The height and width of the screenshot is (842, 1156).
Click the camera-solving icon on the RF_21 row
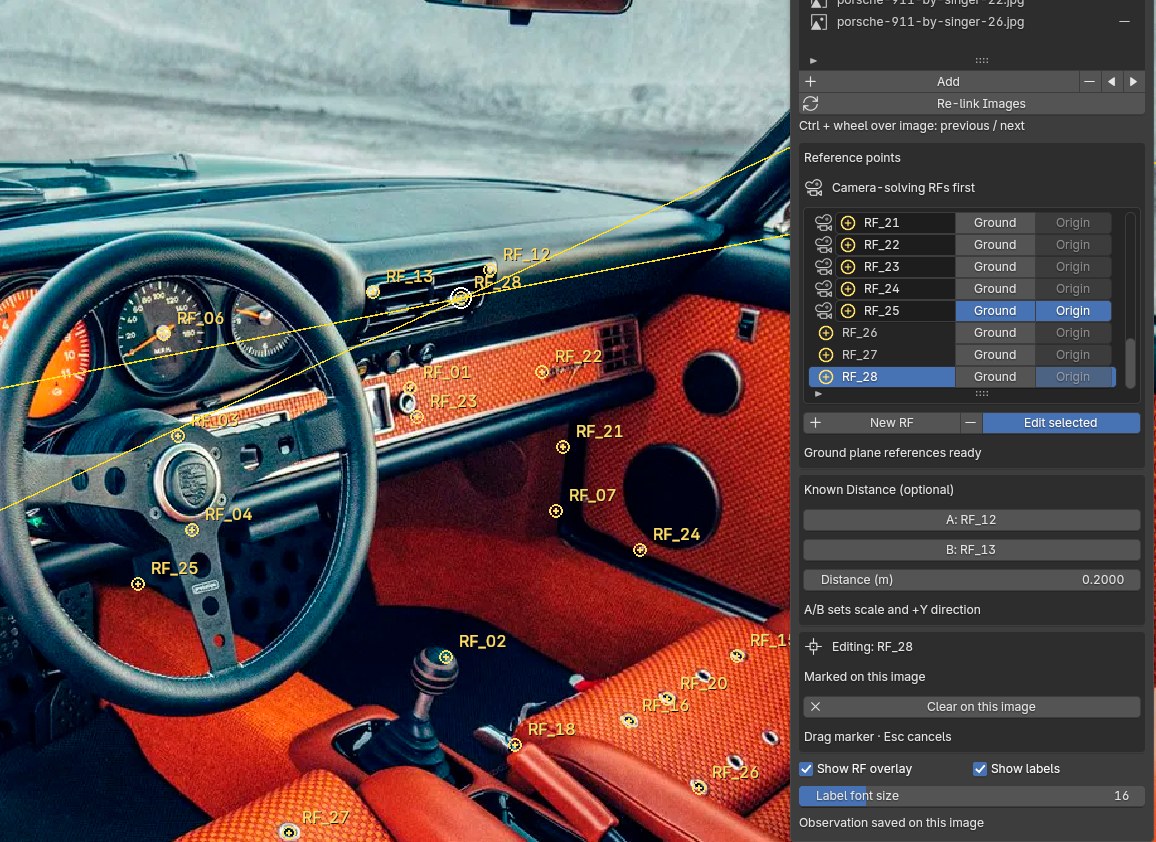(823, 223)
